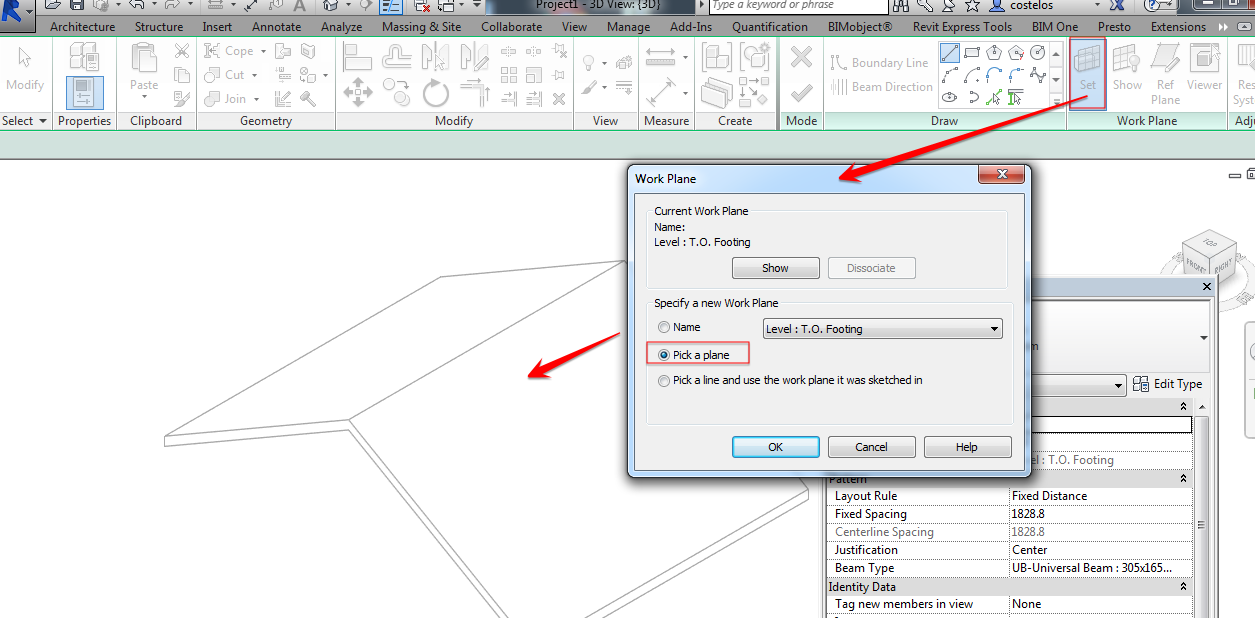Click the Rectangle tool in the Draw panel
The image size is (1255, 618).
click(972, 53)
